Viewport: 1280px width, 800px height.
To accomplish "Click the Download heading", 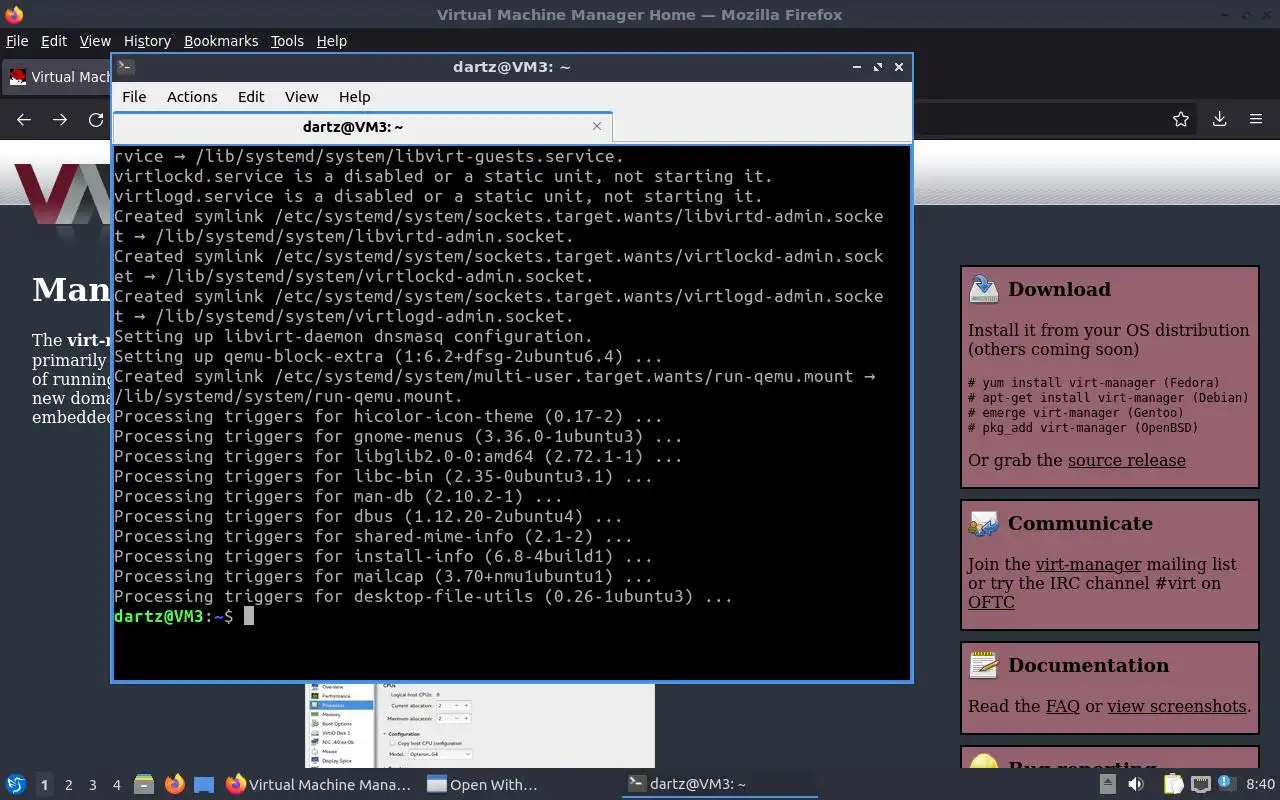I will (1059, 289).
